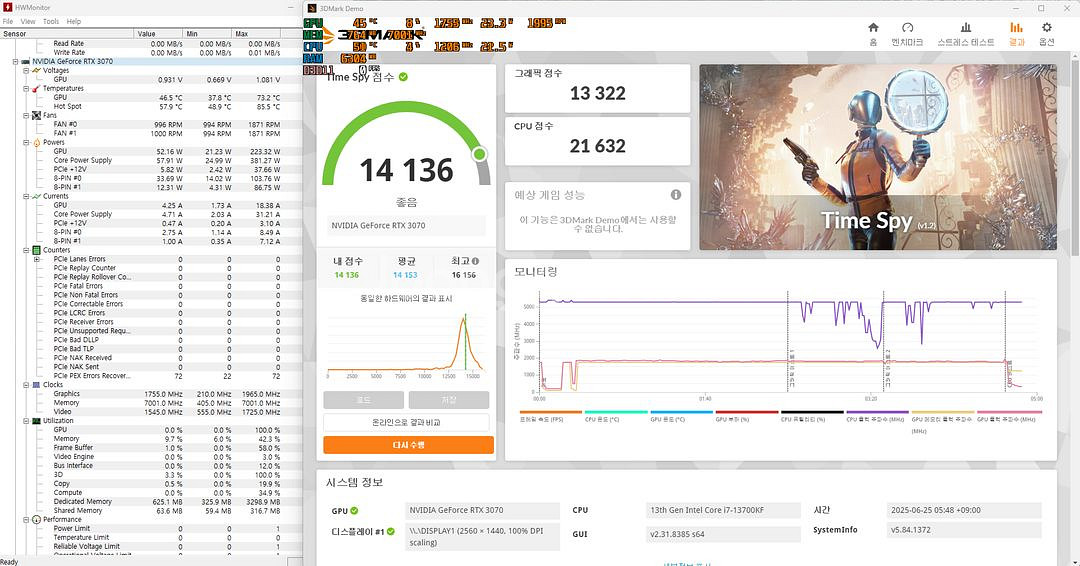The image size is (1080, 566).
Task: Open the File menu in HWMonitor
Action: click(8, 21)
